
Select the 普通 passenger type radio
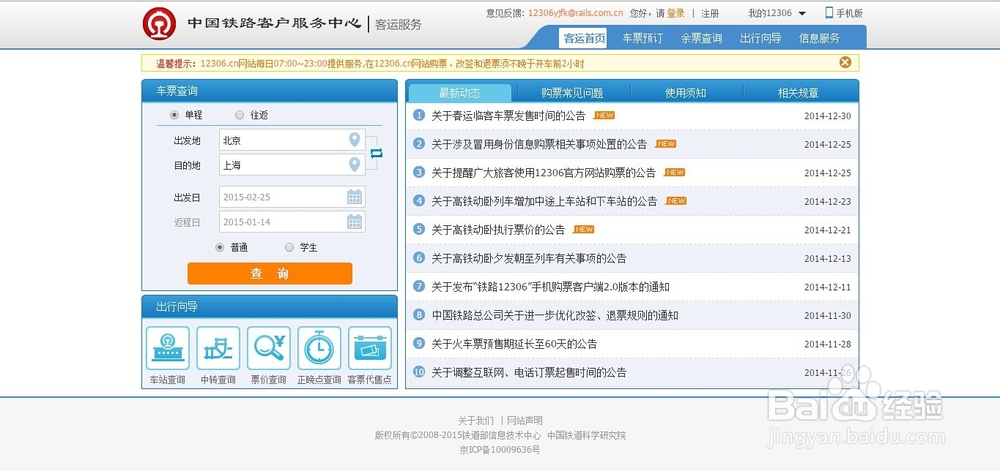(x=220, y=247)
